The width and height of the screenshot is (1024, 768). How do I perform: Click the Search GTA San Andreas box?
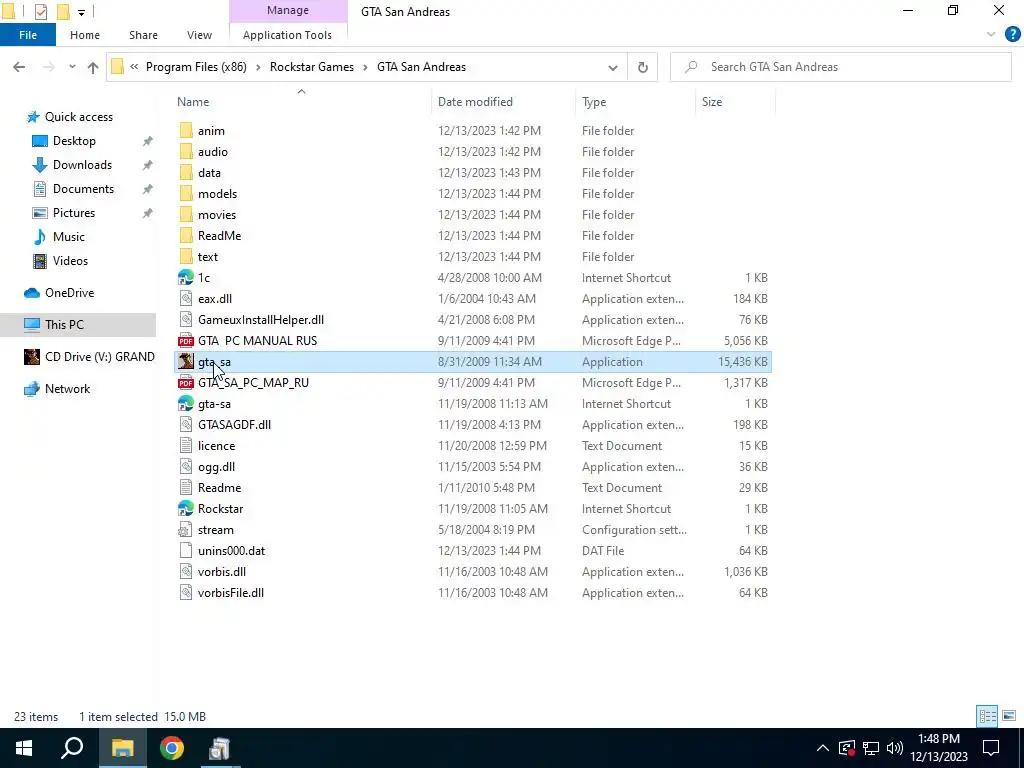840,67
